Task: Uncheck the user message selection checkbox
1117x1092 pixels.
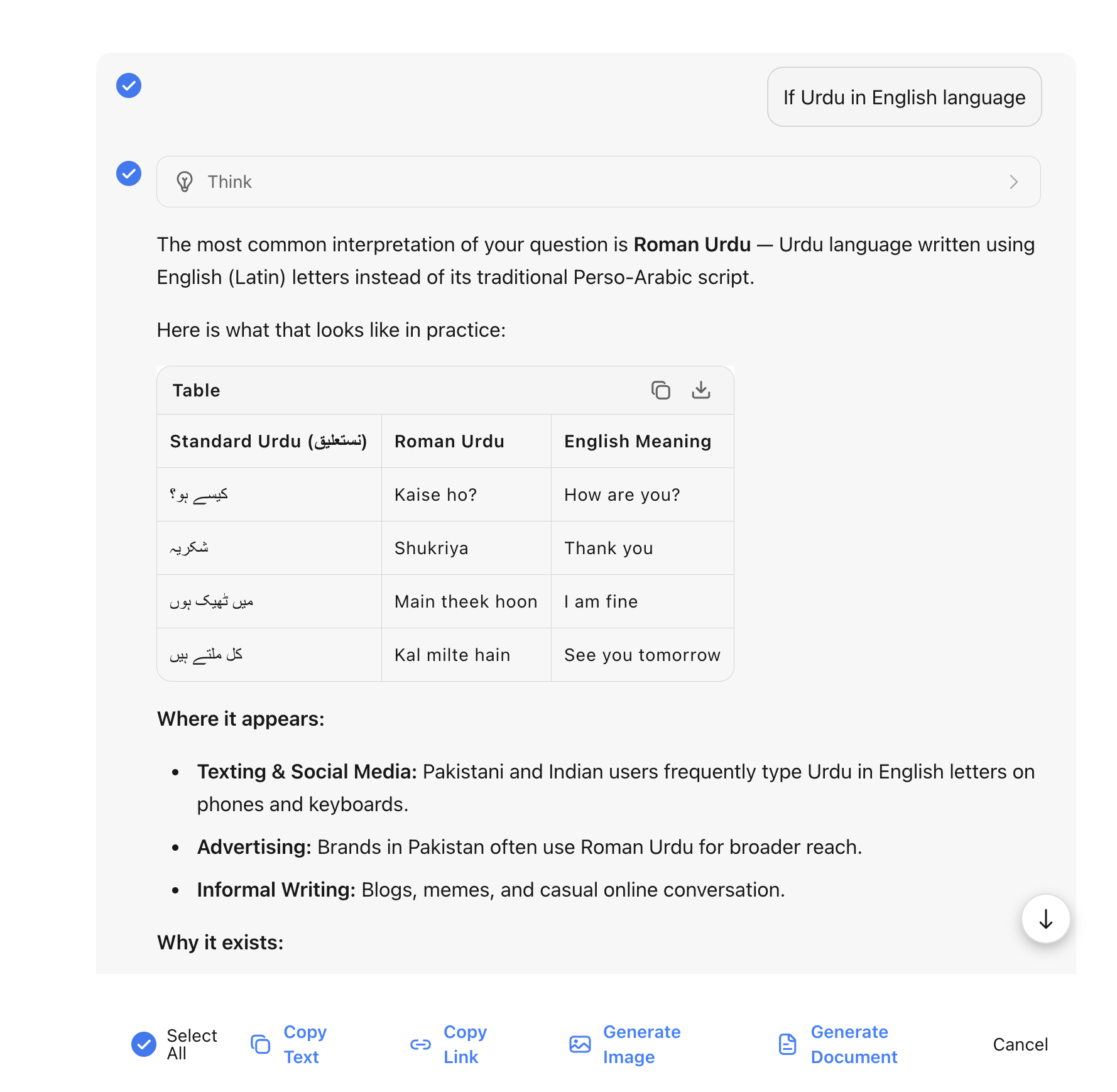Action: (x=129, y=85)
